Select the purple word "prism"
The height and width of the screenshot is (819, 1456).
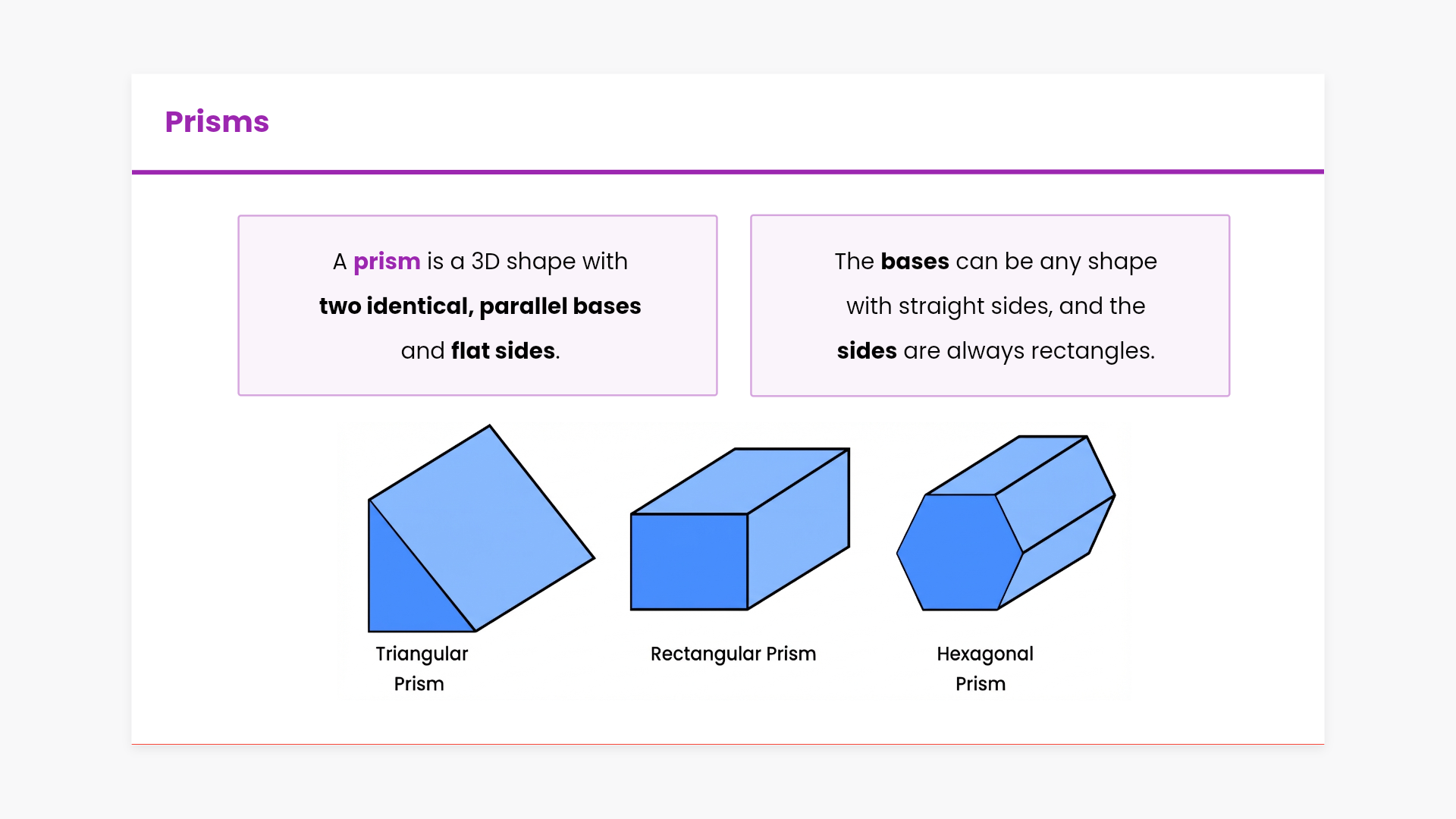point(387,262)
